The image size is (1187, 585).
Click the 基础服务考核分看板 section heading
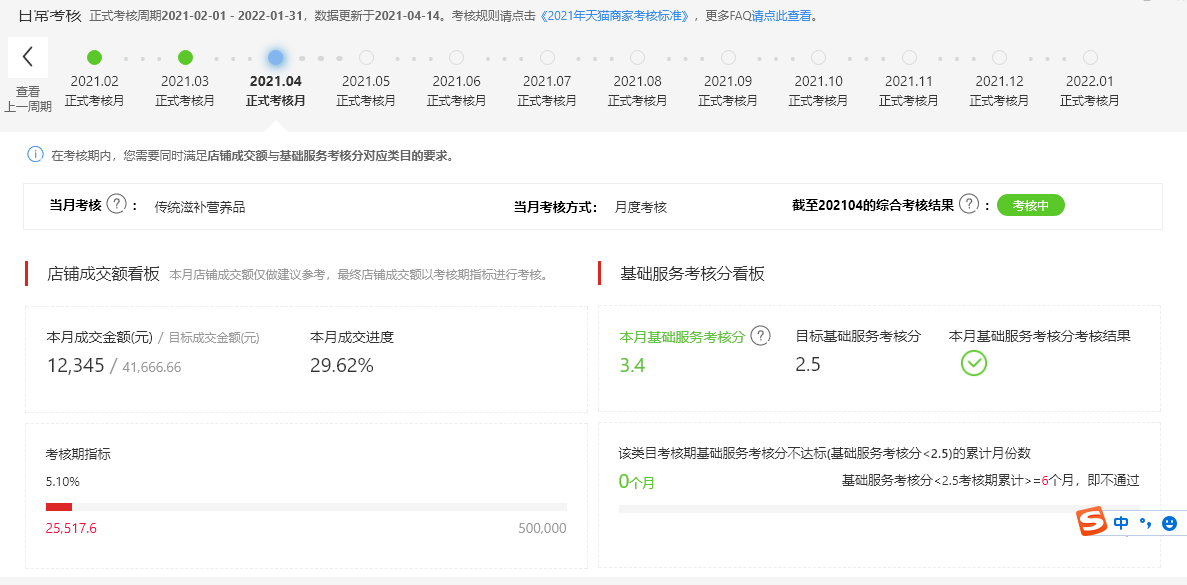[x=692, y=274]
